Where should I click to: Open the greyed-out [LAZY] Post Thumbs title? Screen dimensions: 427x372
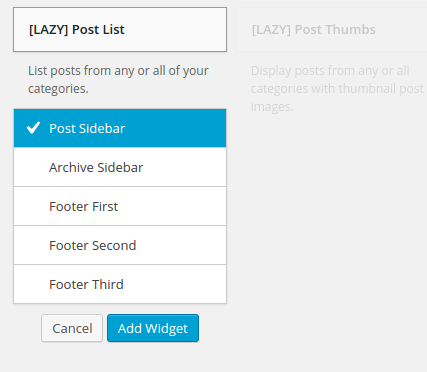point(314,30)
